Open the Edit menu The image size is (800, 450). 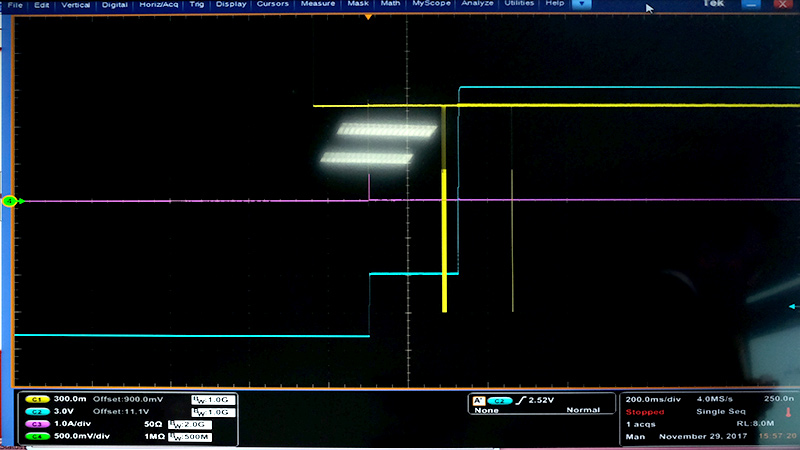tap(41, 5)
